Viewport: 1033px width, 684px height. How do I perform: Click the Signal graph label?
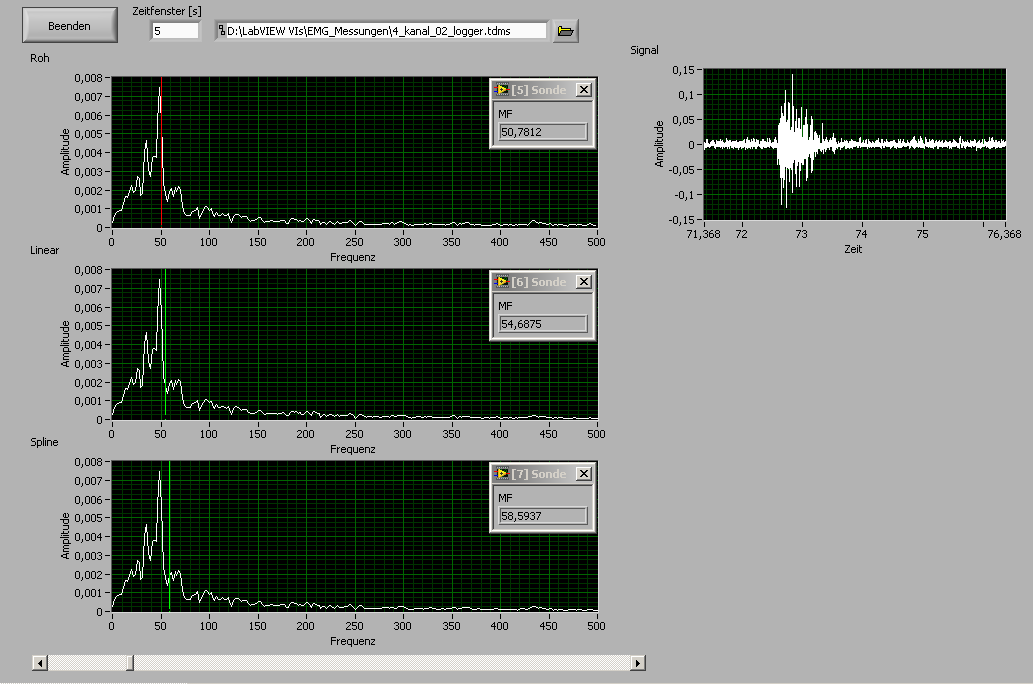[644, 50]
